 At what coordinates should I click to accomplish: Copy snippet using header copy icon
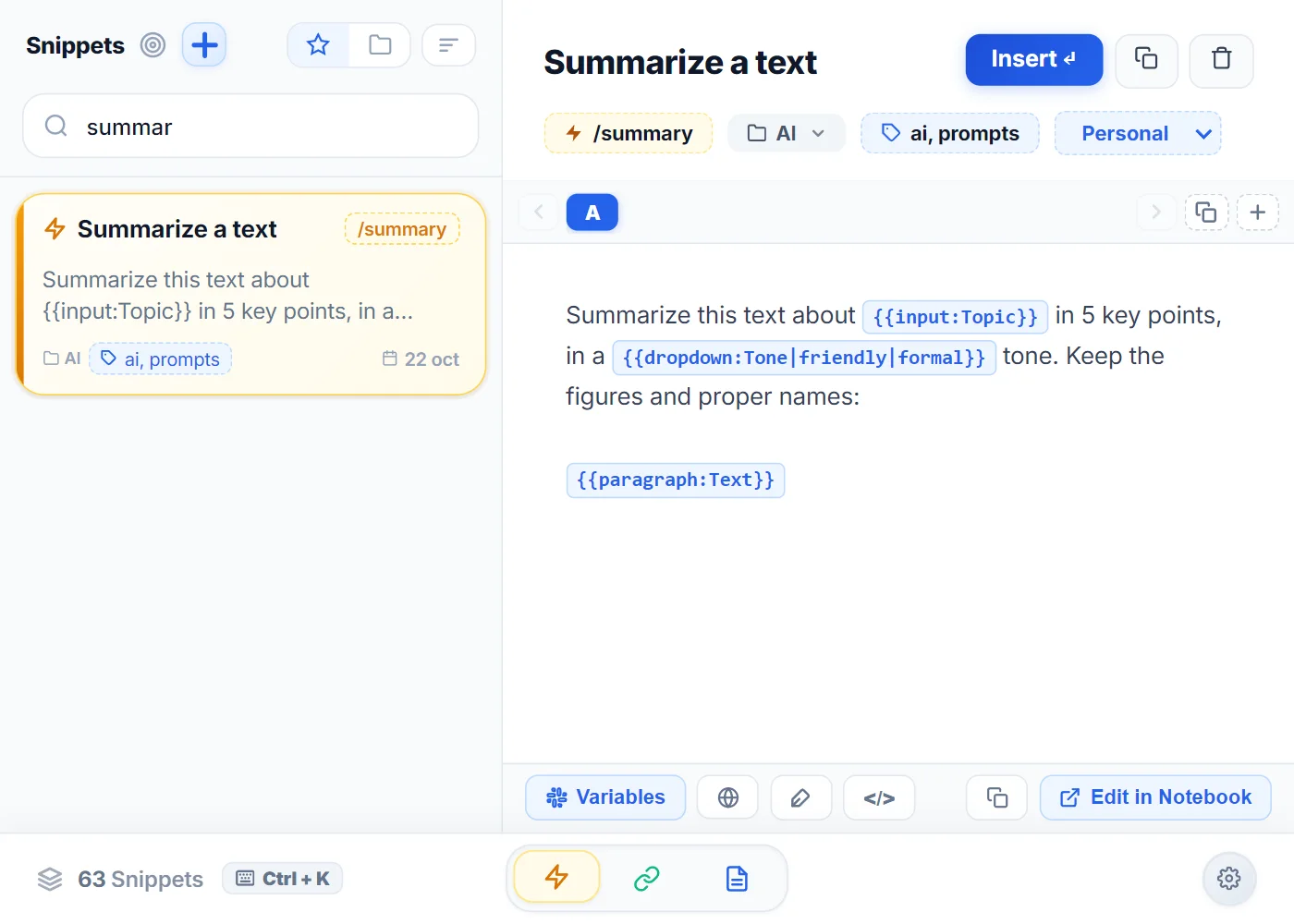(1146, 60)
